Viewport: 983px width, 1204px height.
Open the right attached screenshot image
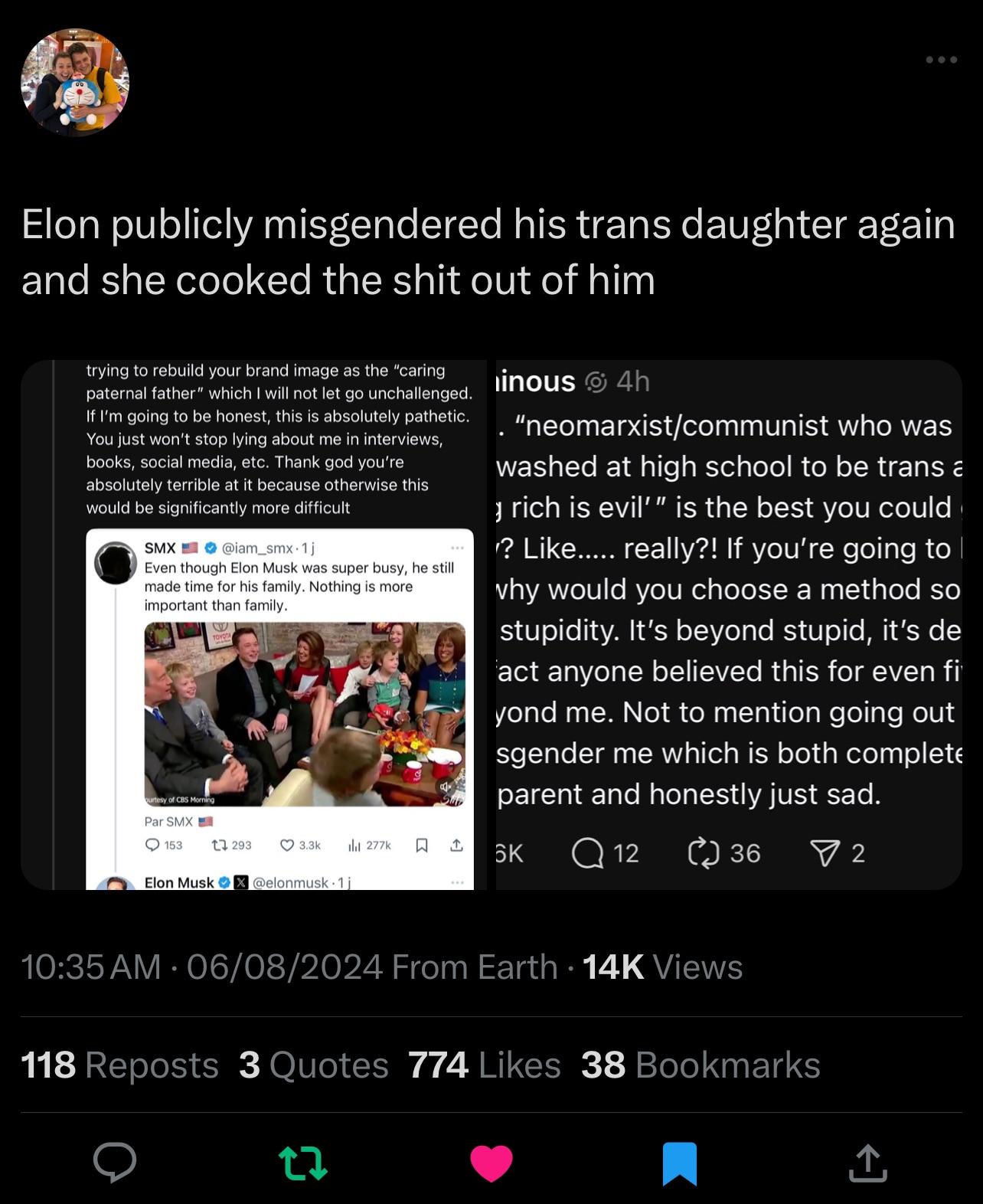tap(728, 624)
